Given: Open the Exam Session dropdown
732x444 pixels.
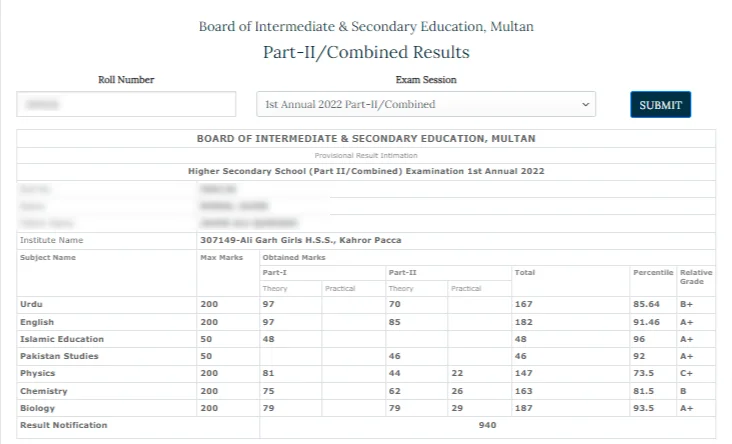Looking at the screenshot, I should (x=425, y=104).
